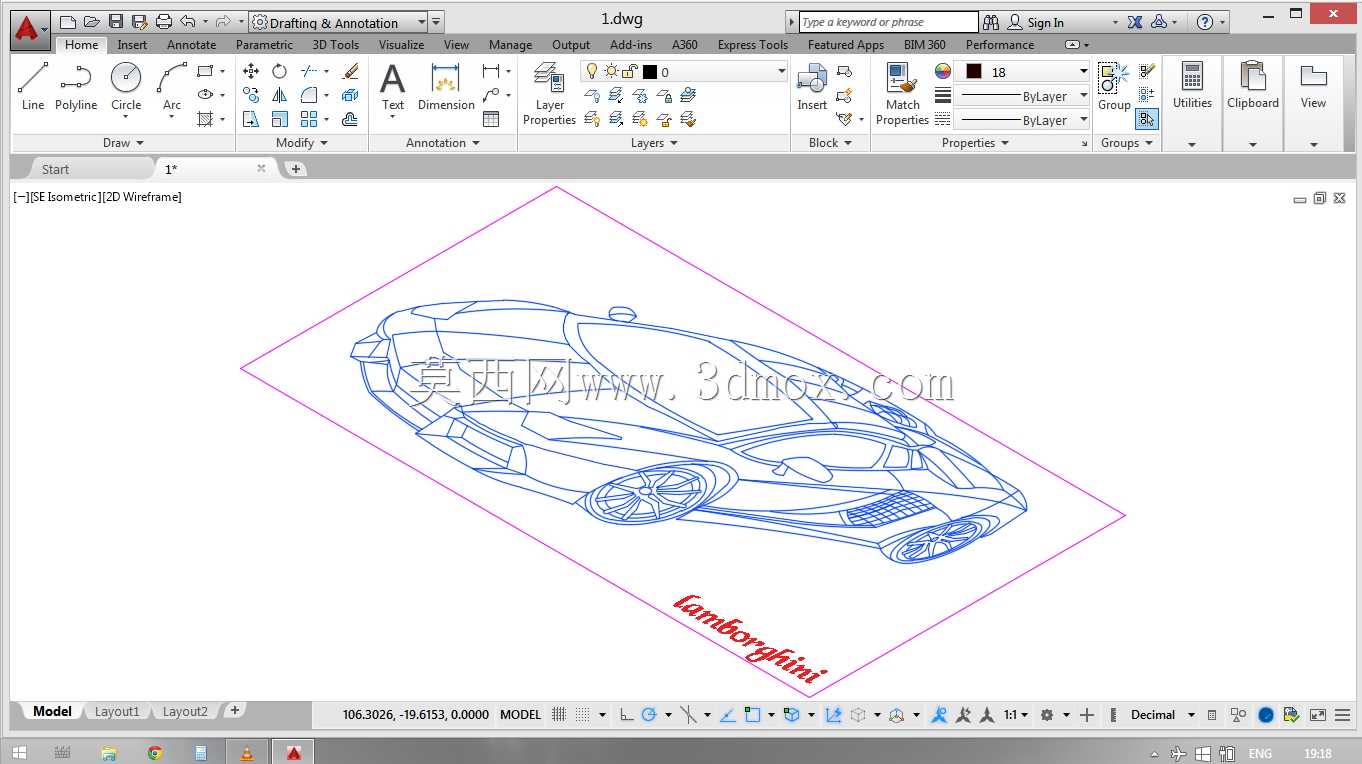Expand the Modify panel
Viewport: 1362px width, 764px height.
(x=302, y=143)
